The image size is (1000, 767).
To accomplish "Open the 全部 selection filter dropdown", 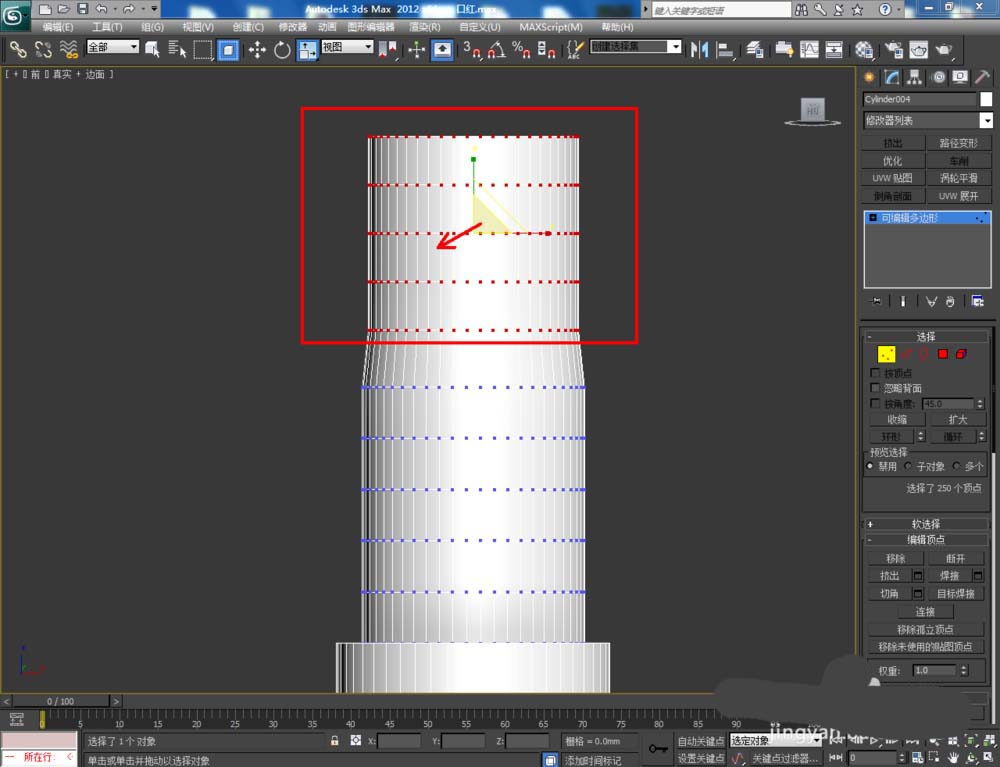I will (x=113, y=47).
